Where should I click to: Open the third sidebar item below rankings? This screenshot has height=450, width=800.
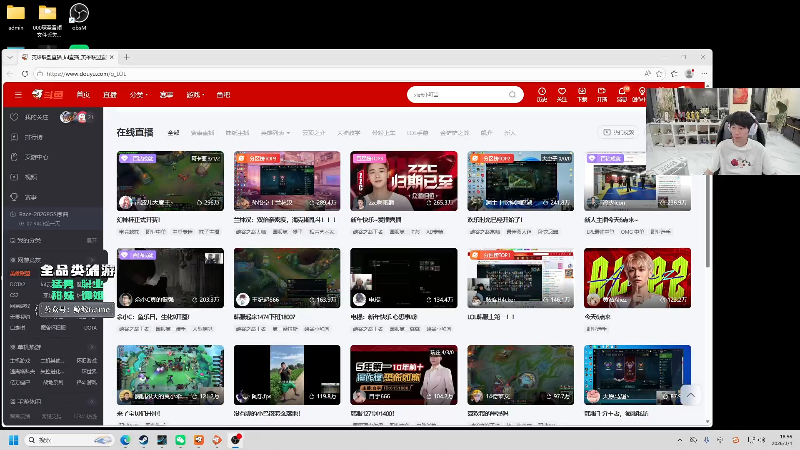[30, 157]
